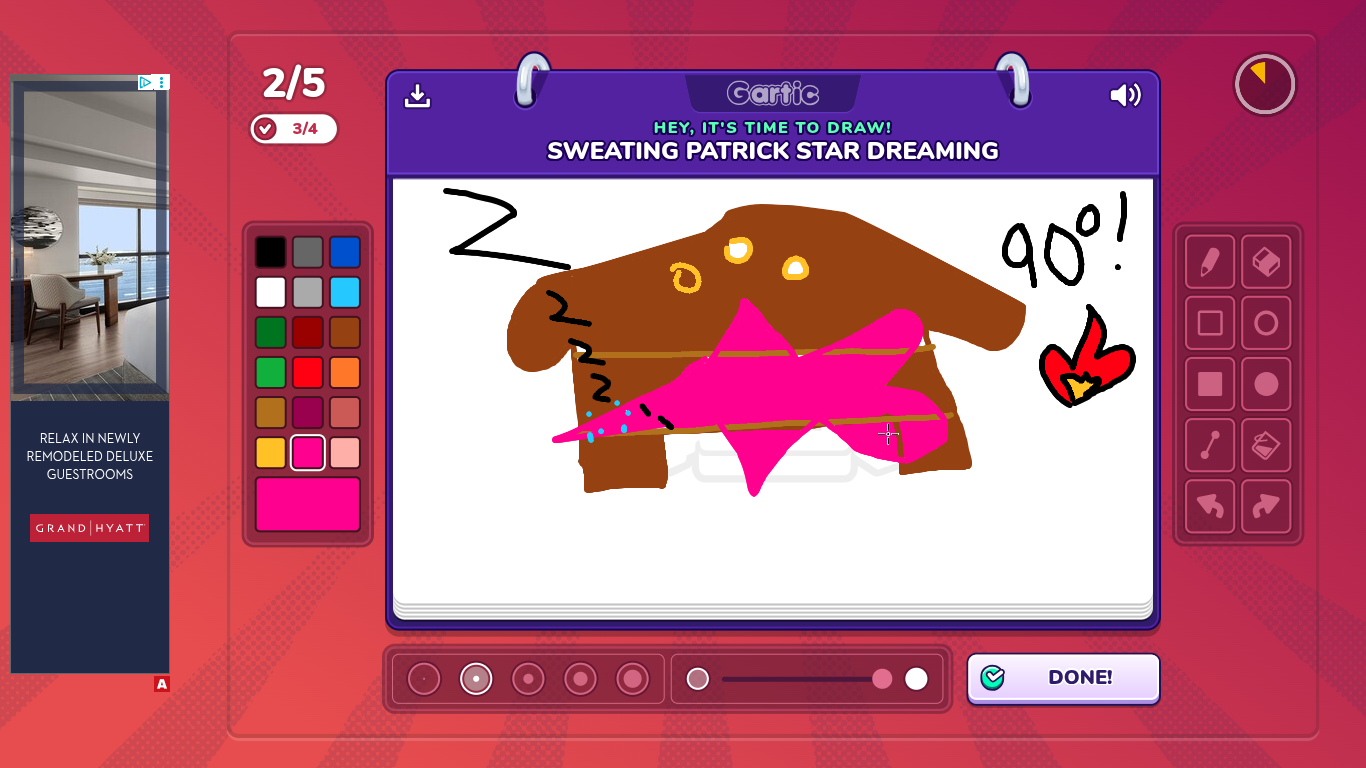The height and width of the screenshot is (768, 1366).
Task: Select the medium brush thickness
Action: point(528,679)
